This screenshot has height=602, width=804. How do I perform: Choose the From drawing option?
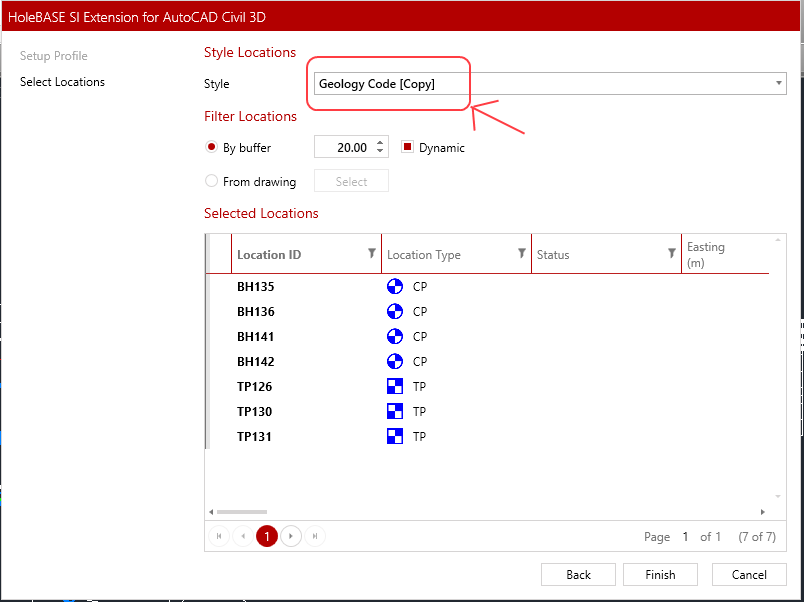[x=211, y=181]
